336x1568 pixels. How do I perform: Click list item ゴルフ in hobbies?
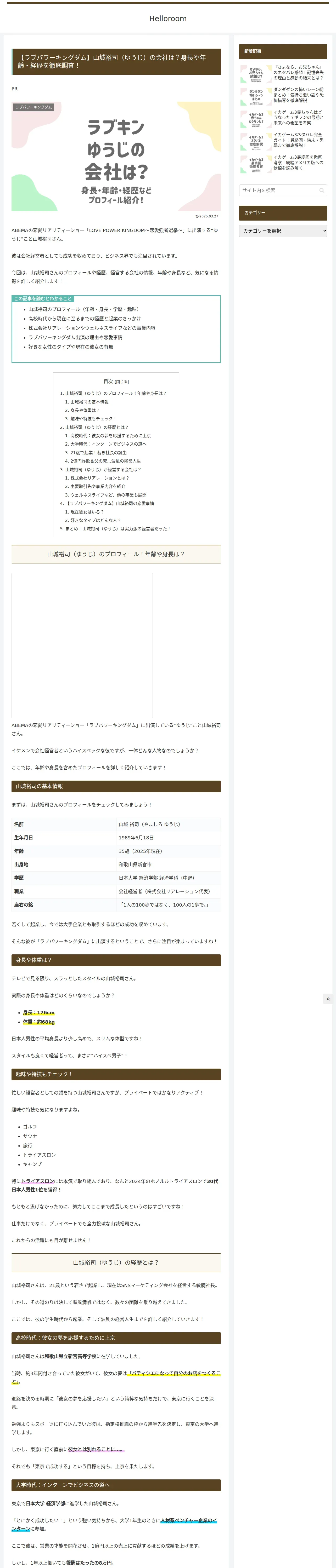pos(30,1127)
